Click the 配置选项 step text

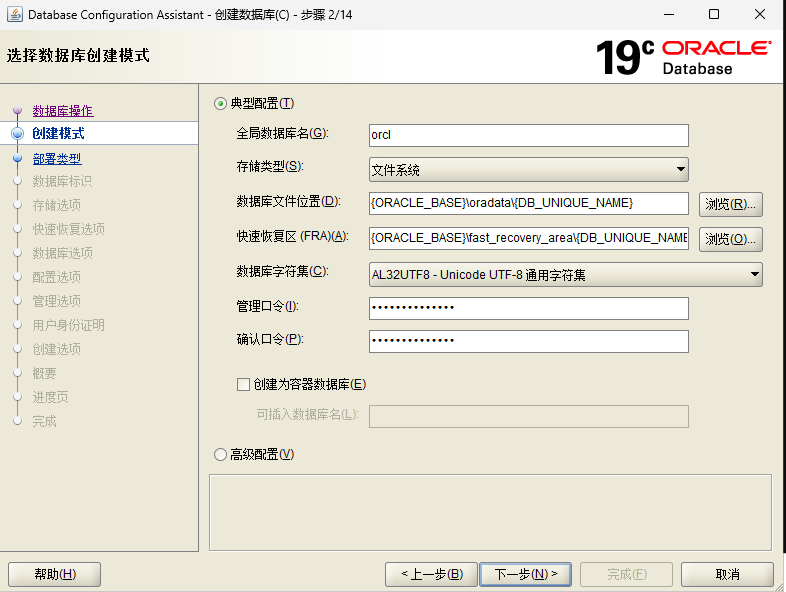[x=57, y=277]
